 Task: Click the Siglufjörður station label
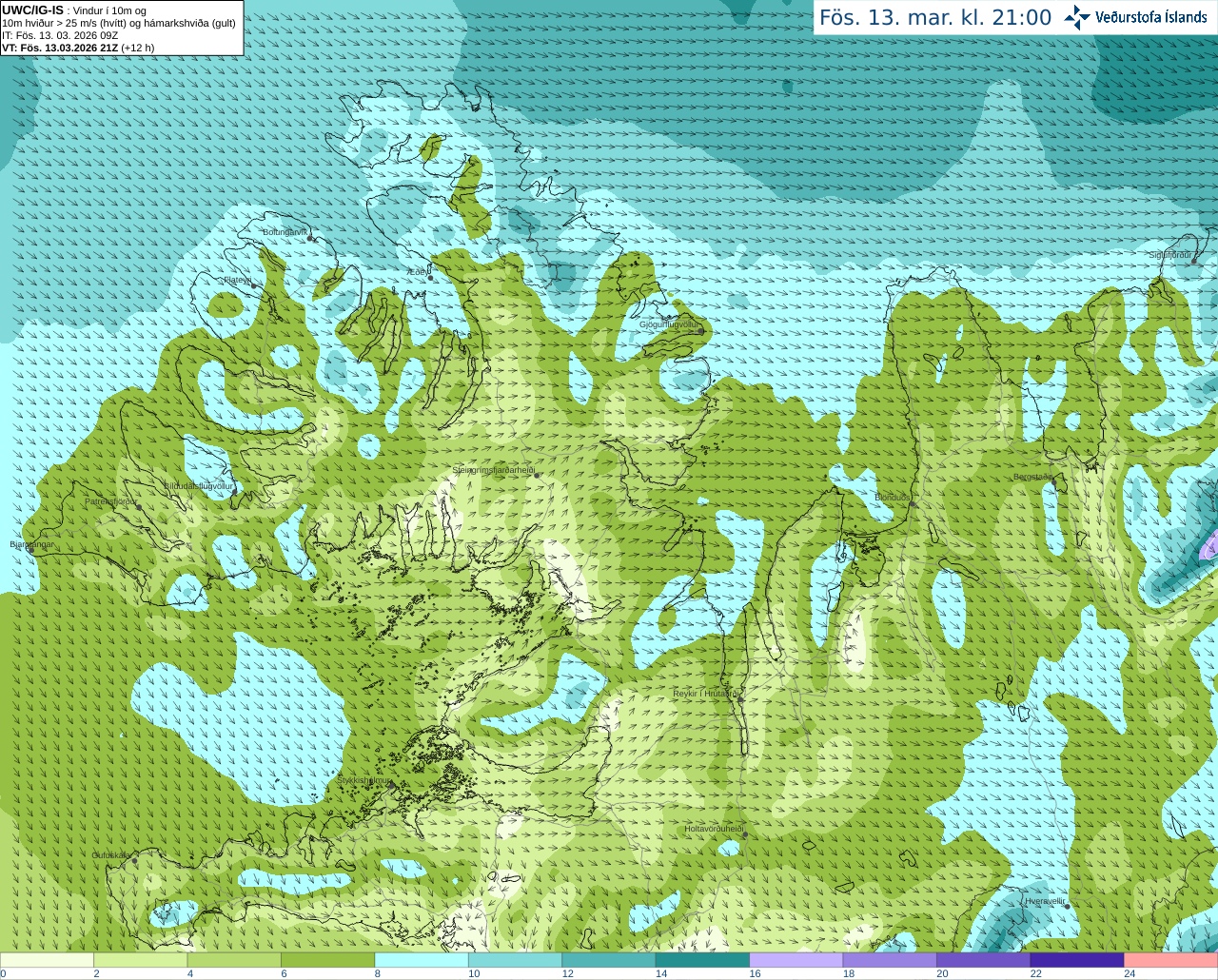pyautogui.click(x=1170, y=255)
